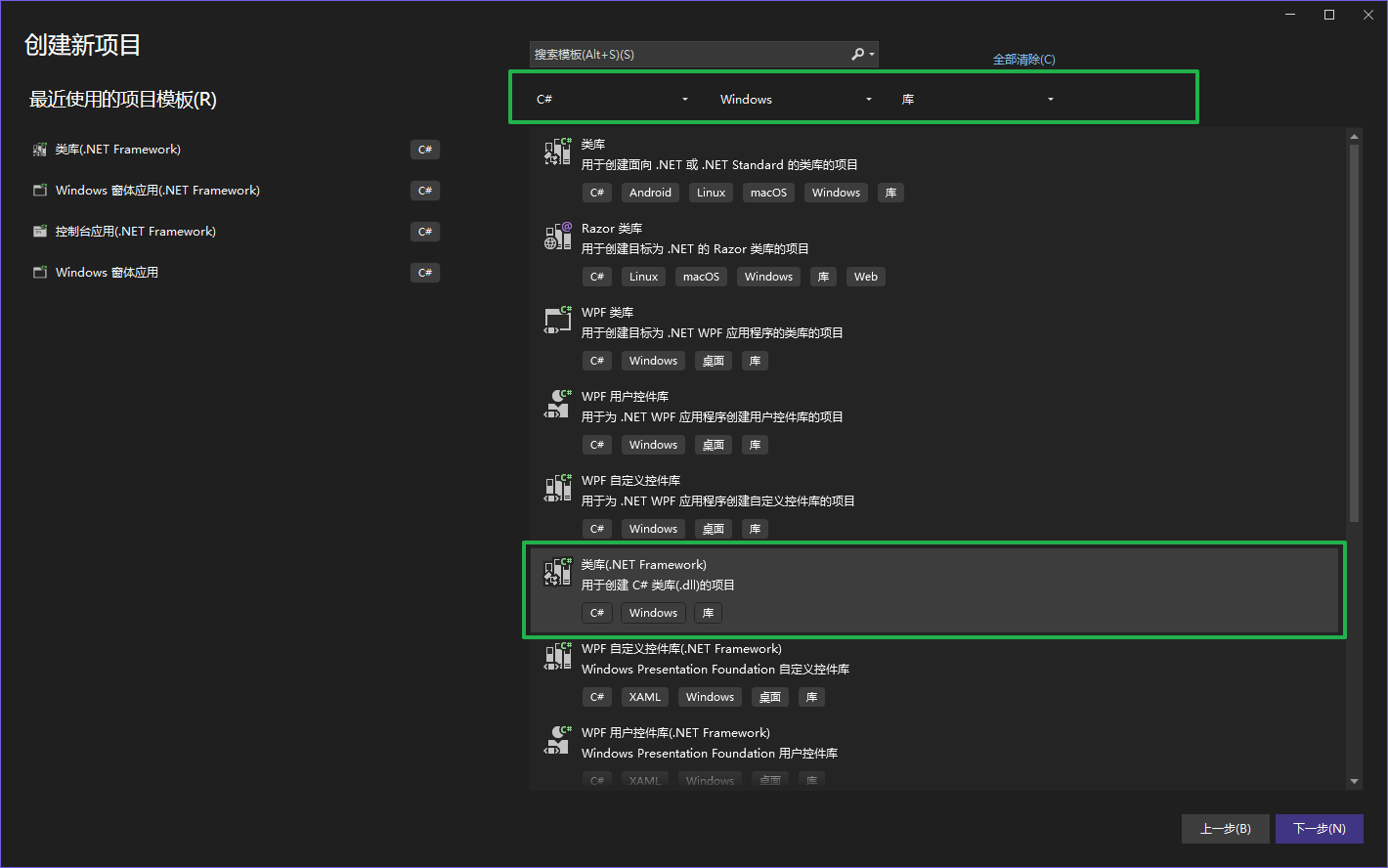Click the WPF 类库 template icon
This screenshot has height=868, width=1388.
coord(558,320)
